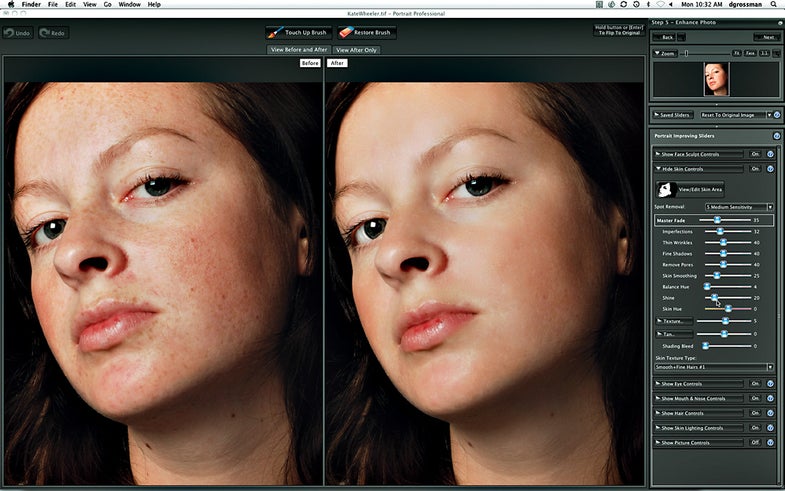Open Reset To Original Image dropdown
This screenshot has width=785, height=491.
coord(736,115)
